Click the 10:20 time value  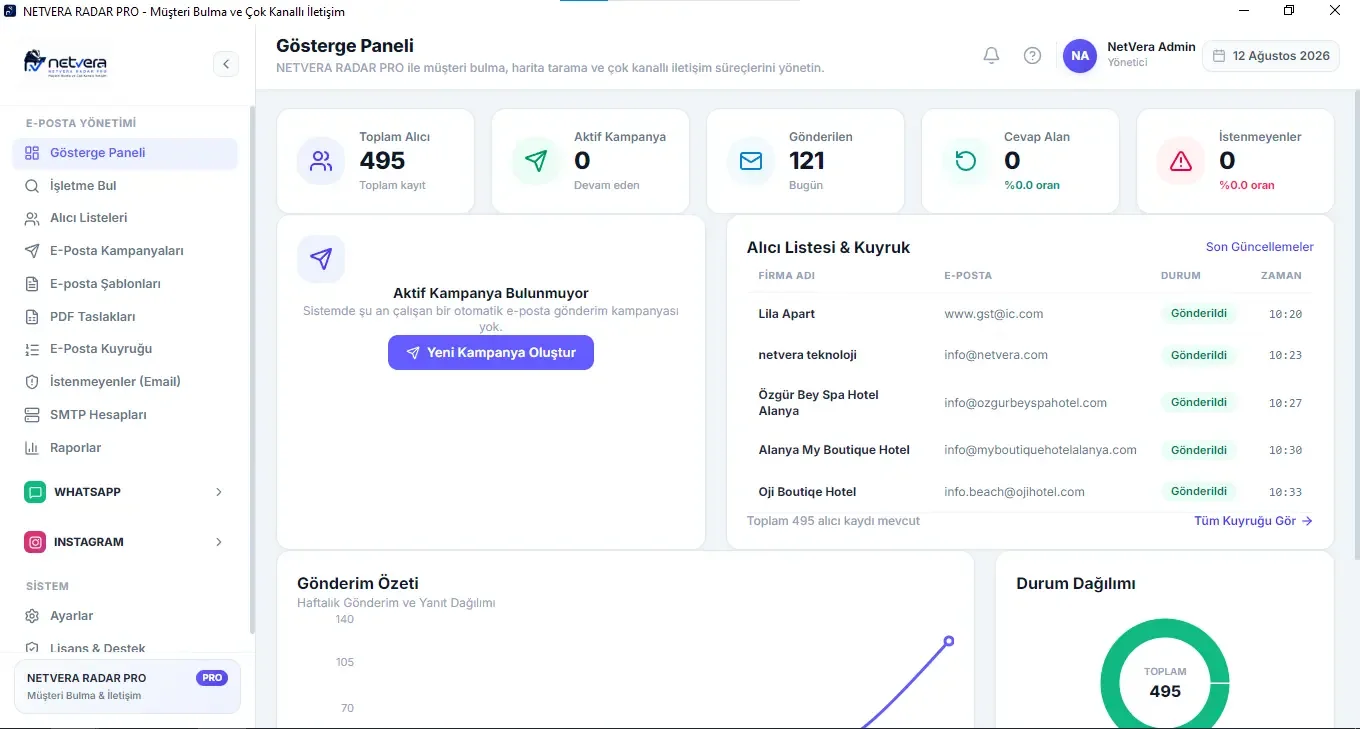point(1286,314)
